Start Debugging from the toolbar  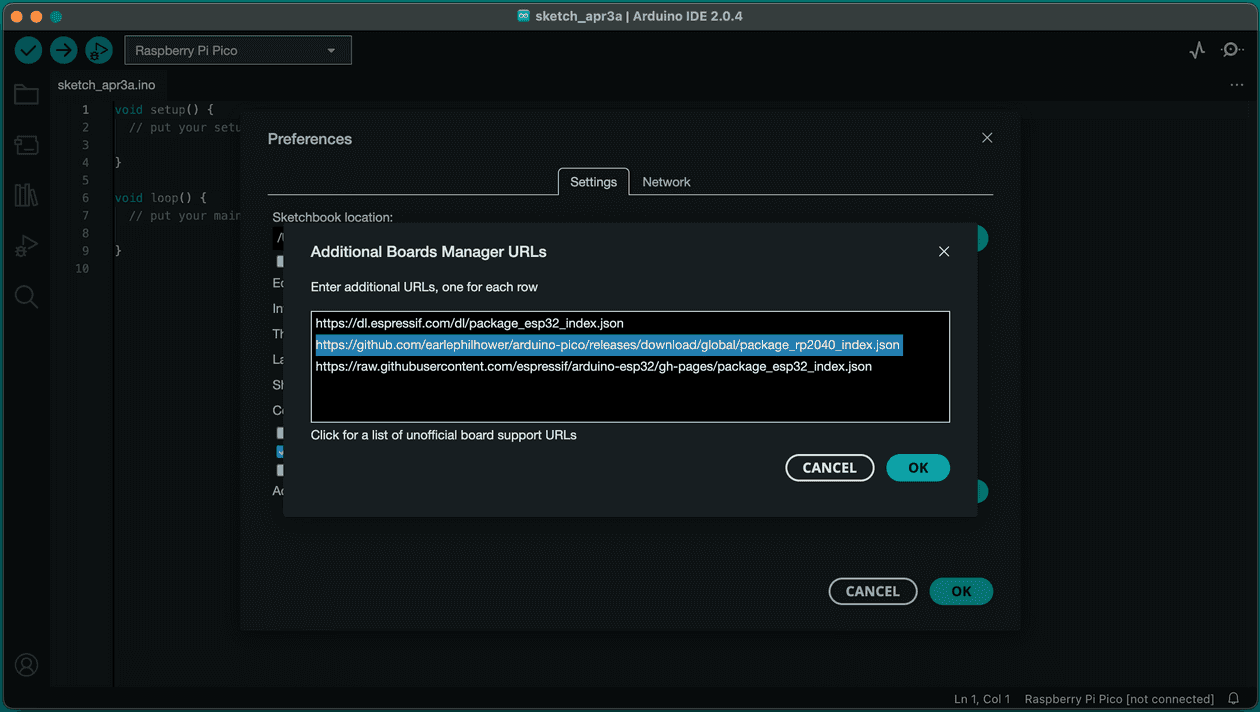tap(98, 50)
